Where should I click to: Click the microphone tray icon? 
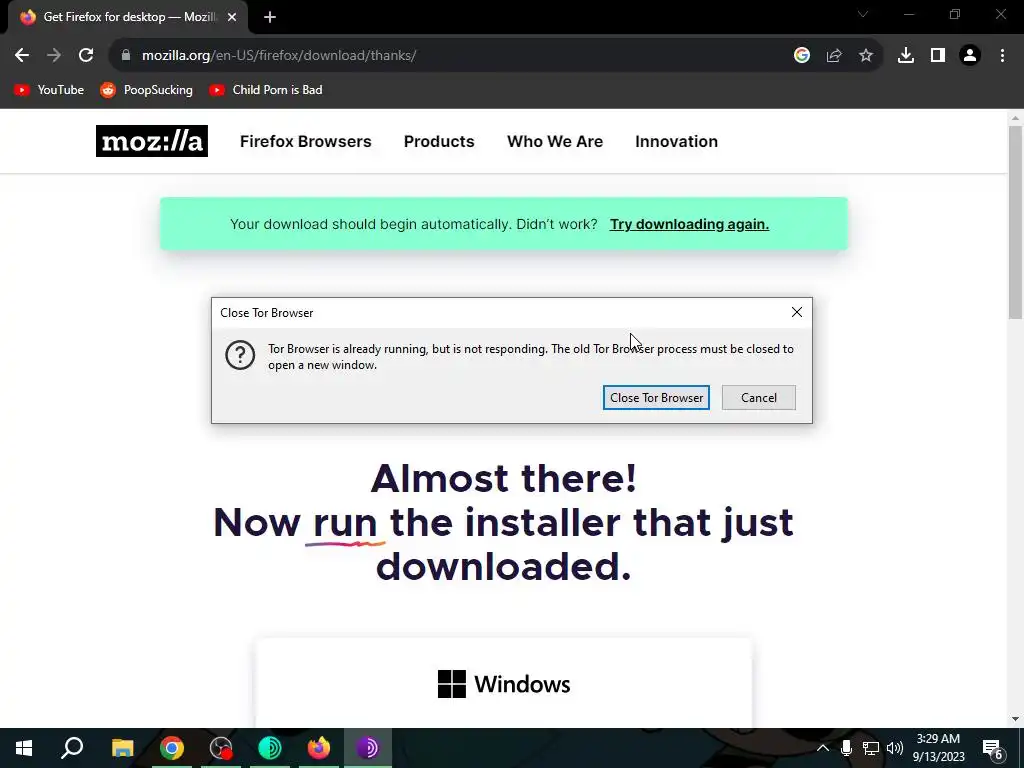click(x=846, y=748)
